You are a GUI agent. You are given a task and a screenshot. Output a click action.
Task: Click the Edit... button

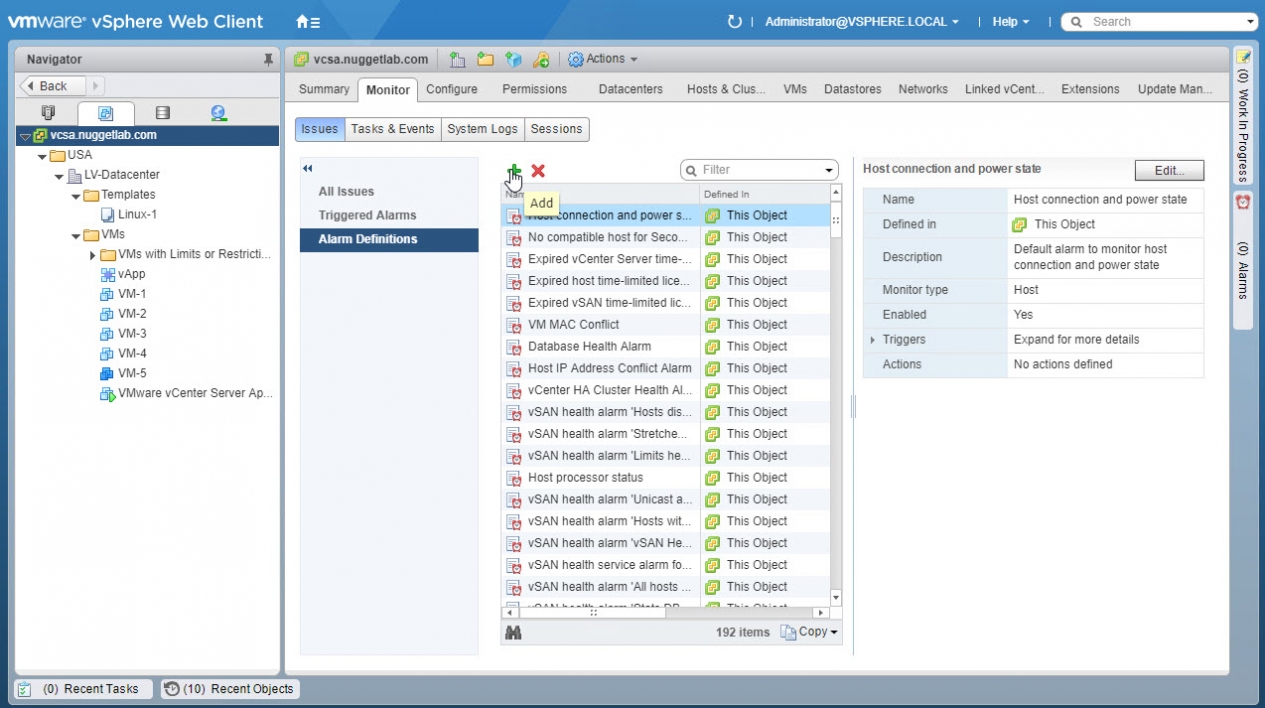tap(1169, 170)
